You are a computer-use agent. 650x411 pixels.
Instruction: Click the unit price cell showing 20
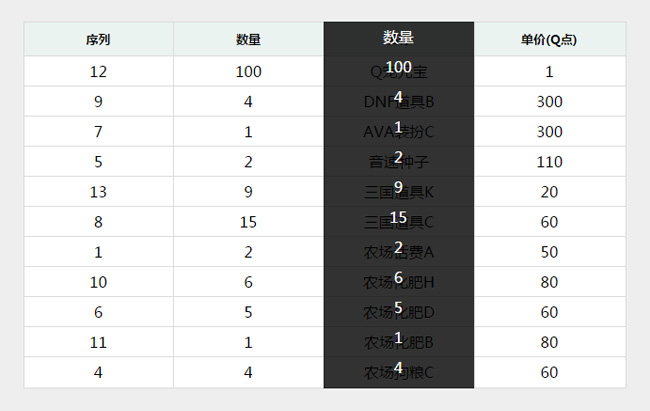(x=549, y=192)
